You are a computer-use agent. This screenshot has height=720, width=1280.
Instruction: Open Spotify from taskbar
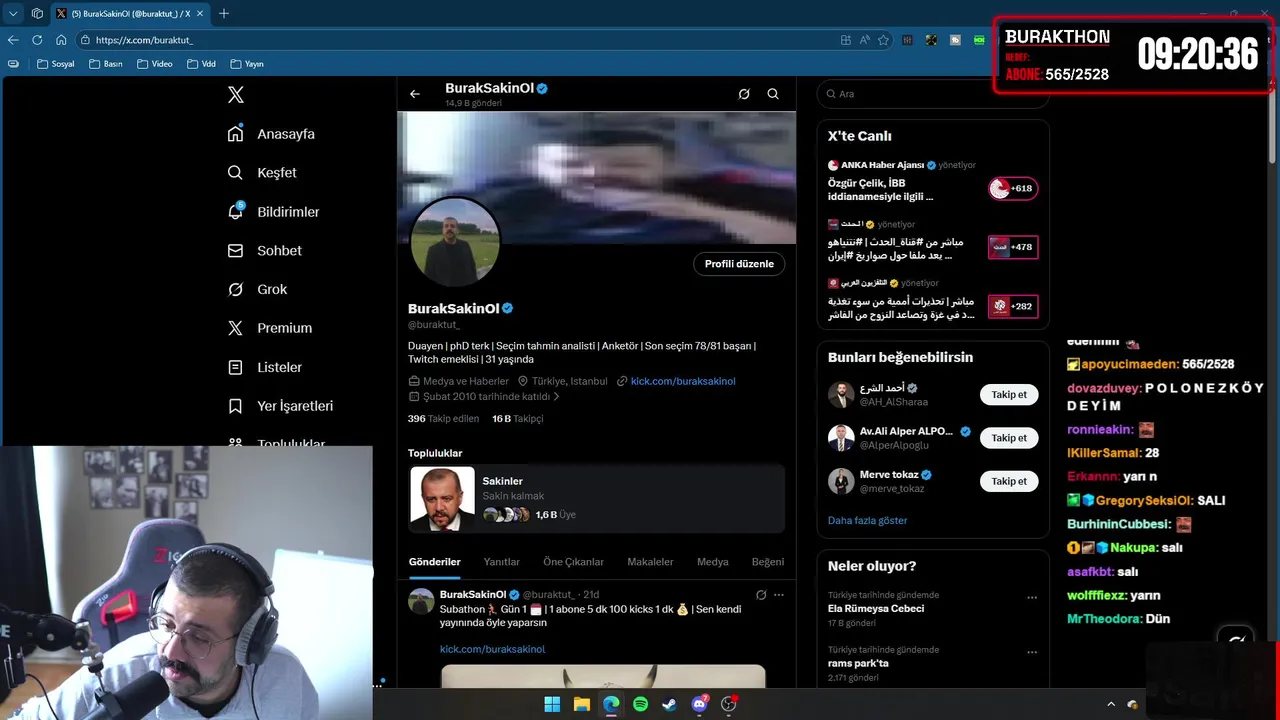641,704
